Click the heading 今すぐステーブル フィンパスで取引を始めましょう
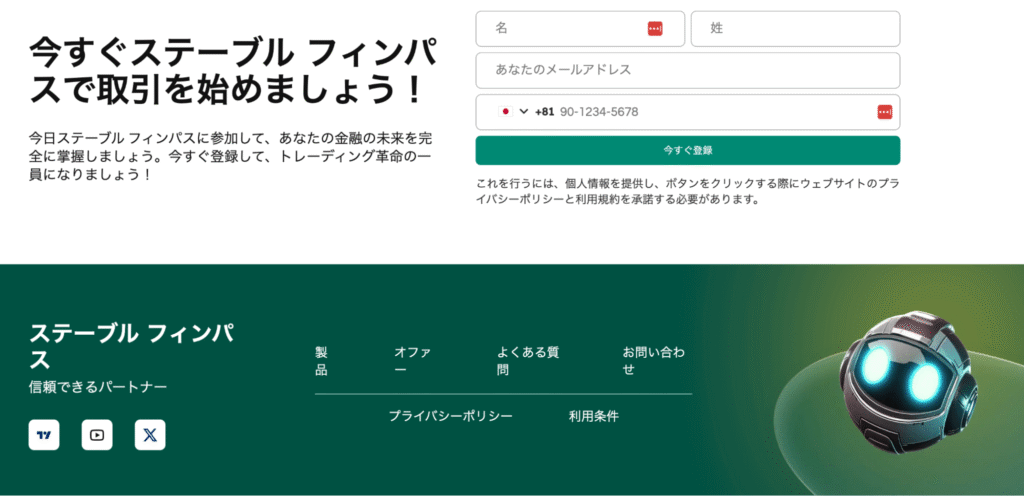The width and height of the screenshot is (1024, 496). (x=233, y=71)
